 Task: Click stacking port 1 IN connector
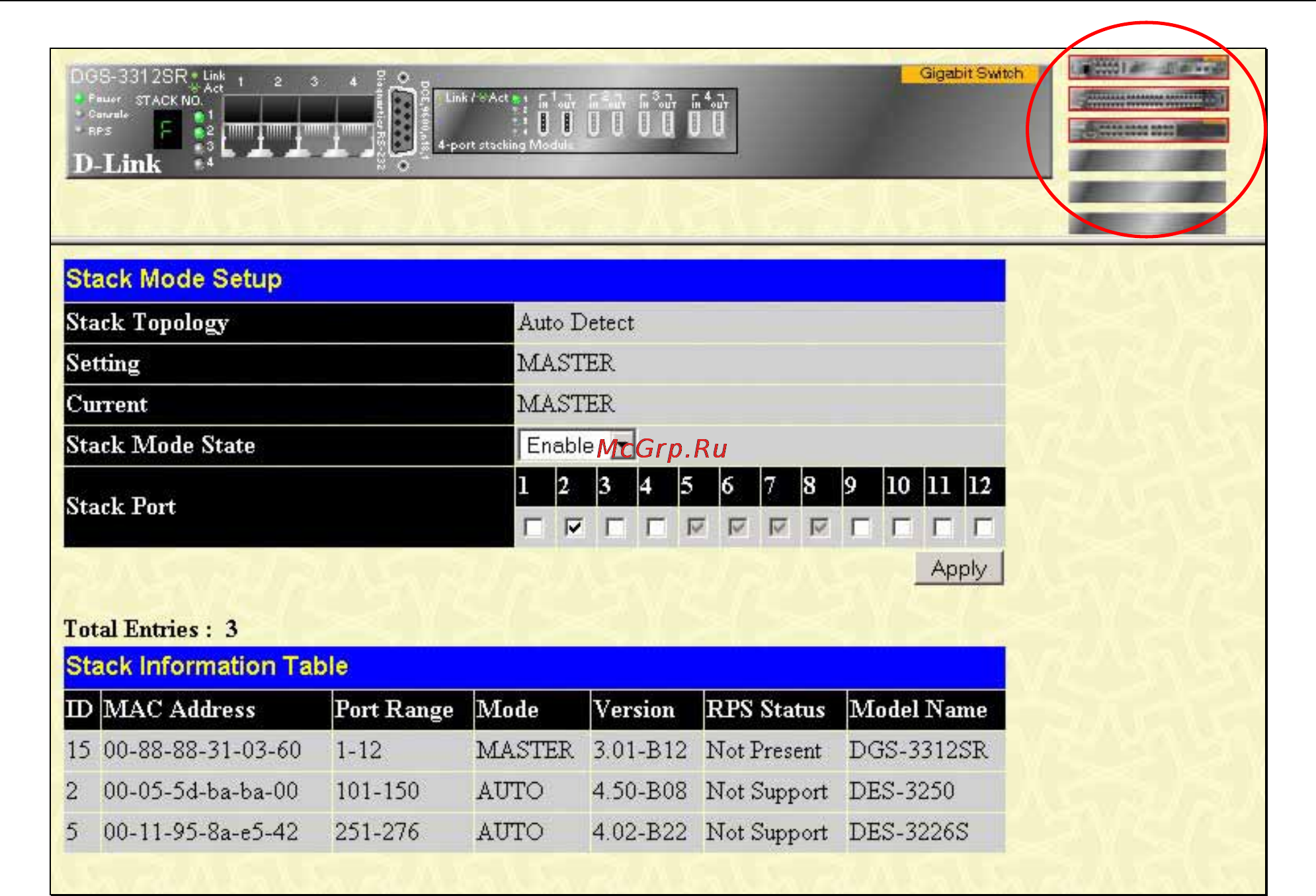tap(544, 123)
